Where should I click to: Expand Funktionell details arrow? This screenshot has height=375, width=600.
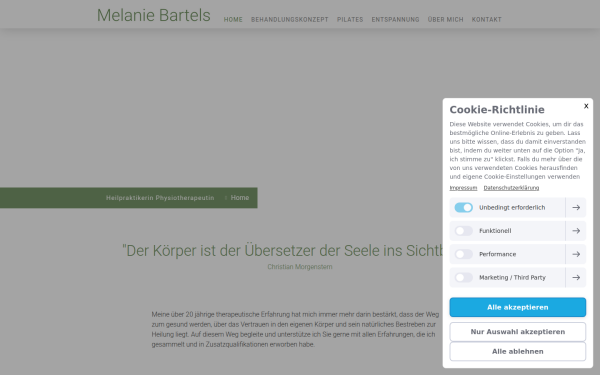pyautogui.click(x=576, y=231)
